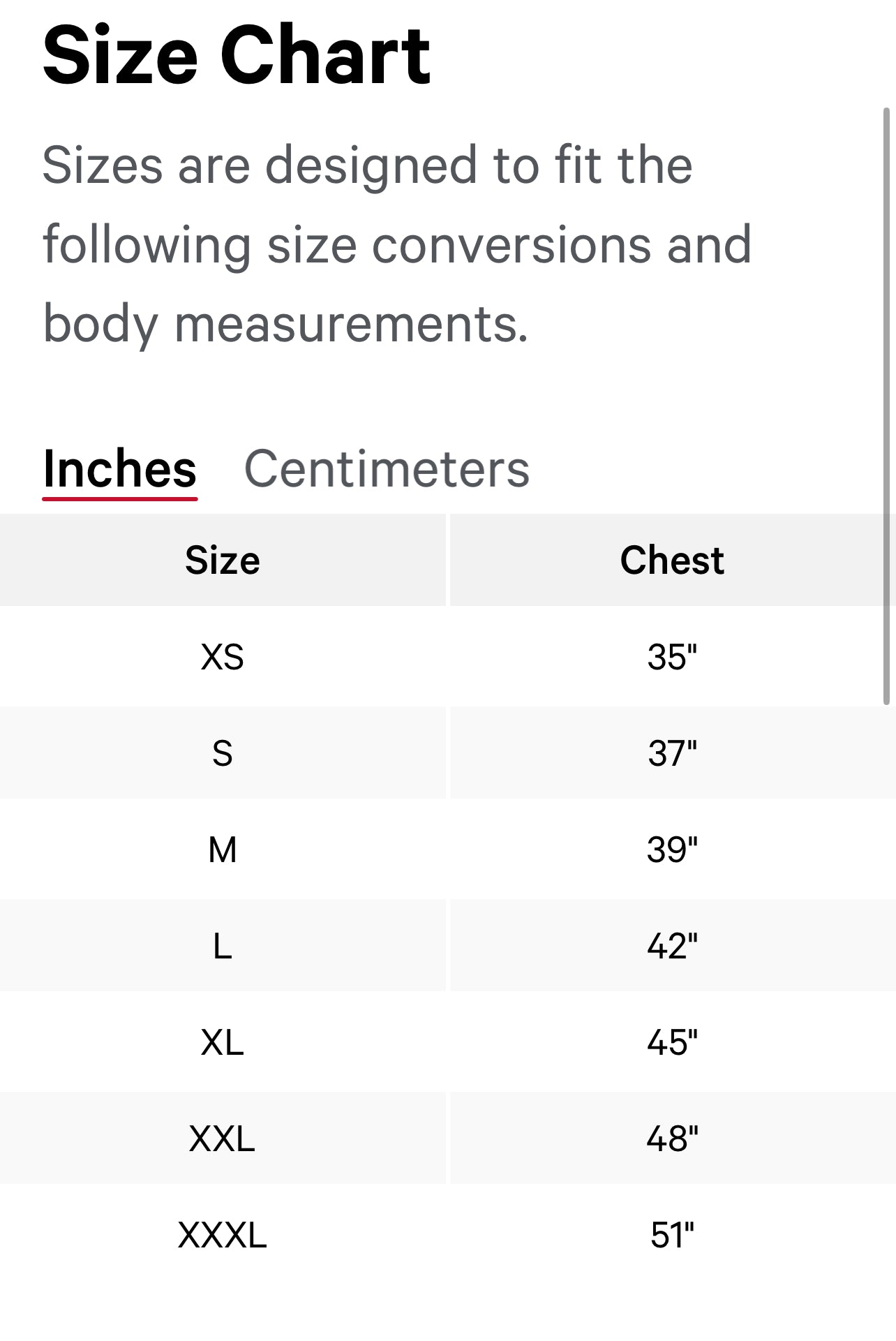Click the 37" chest measurement
The image size is (896, 1341).
[672, 753]
